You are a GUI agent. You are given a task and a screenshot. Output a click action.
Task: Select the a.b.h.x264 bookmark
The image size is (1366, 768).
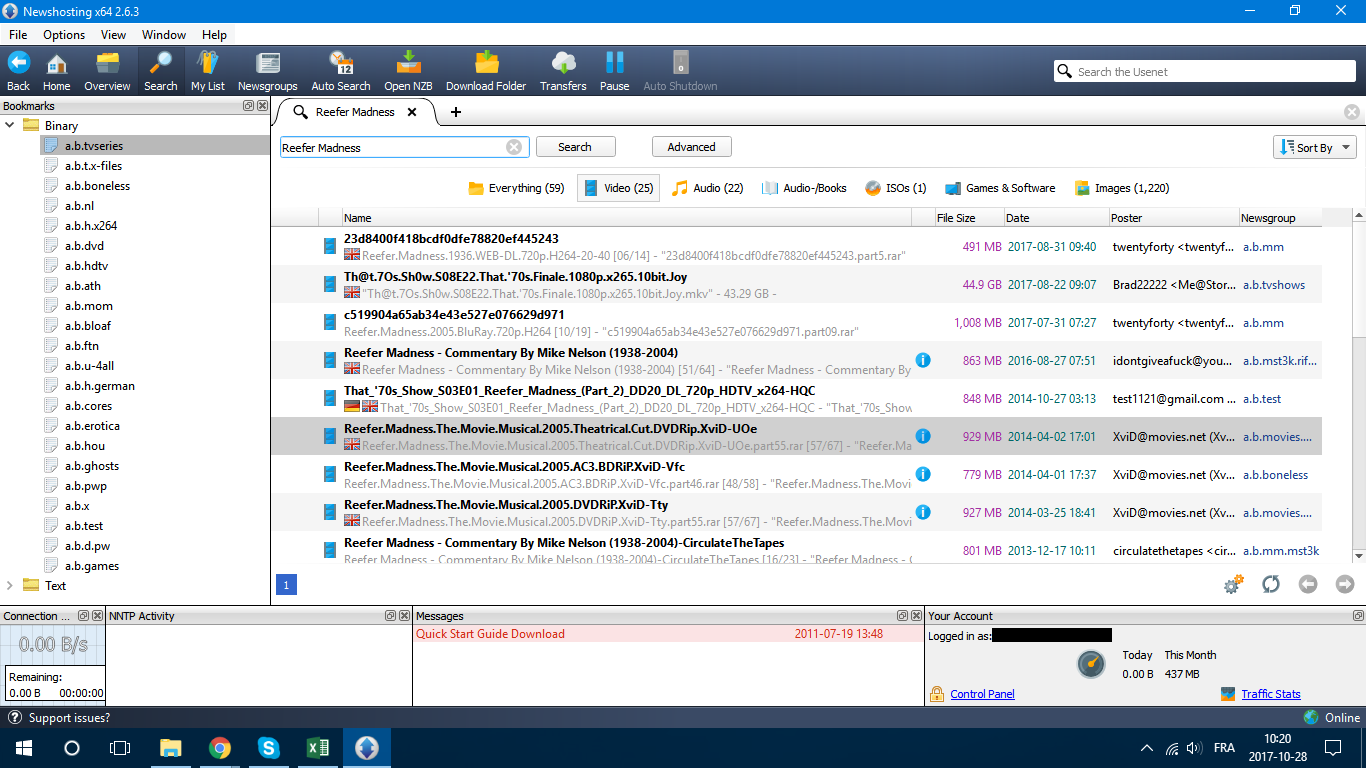91,226
